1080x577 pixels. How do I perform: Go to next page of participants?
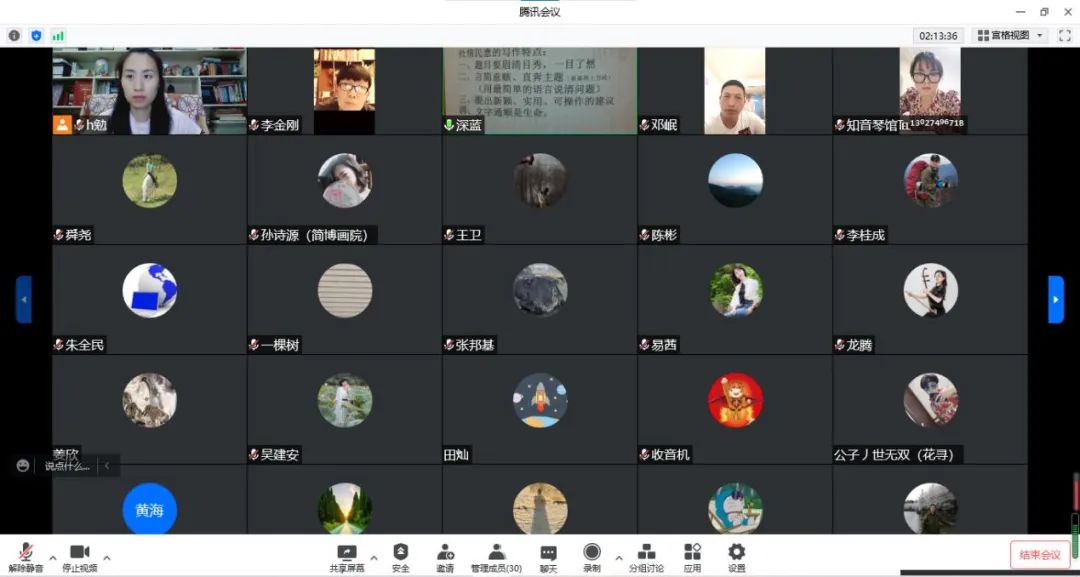pyautogui.click(x=1056, y=300)
